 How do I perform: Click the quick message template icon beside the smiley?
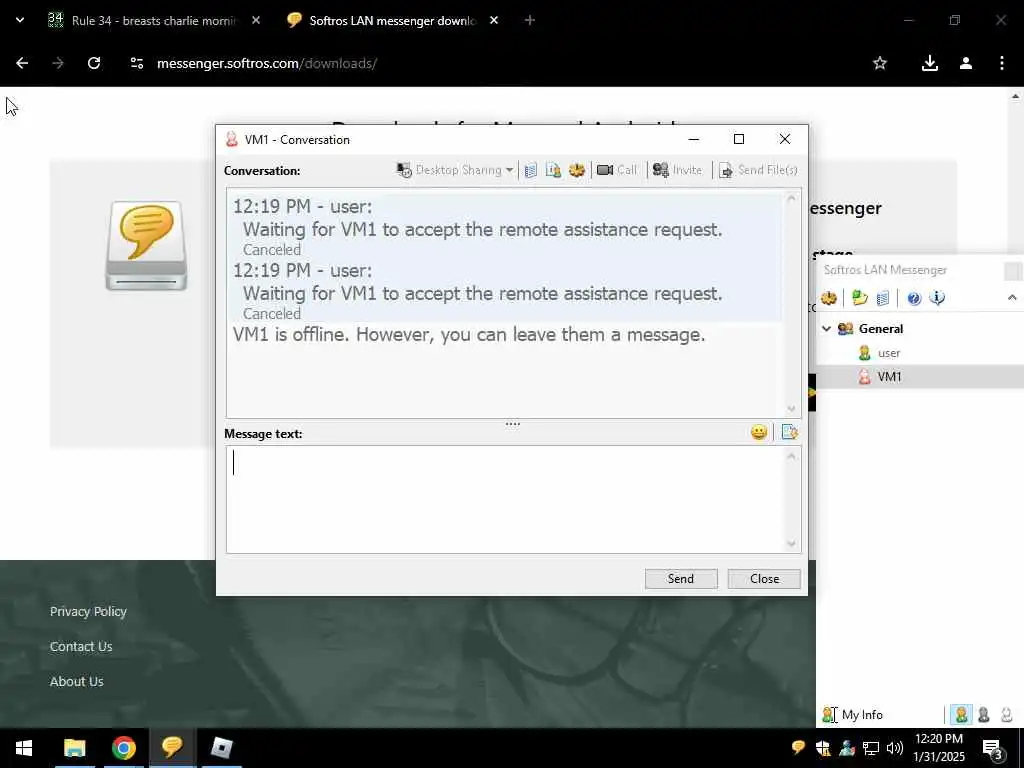tap(790, 432)
